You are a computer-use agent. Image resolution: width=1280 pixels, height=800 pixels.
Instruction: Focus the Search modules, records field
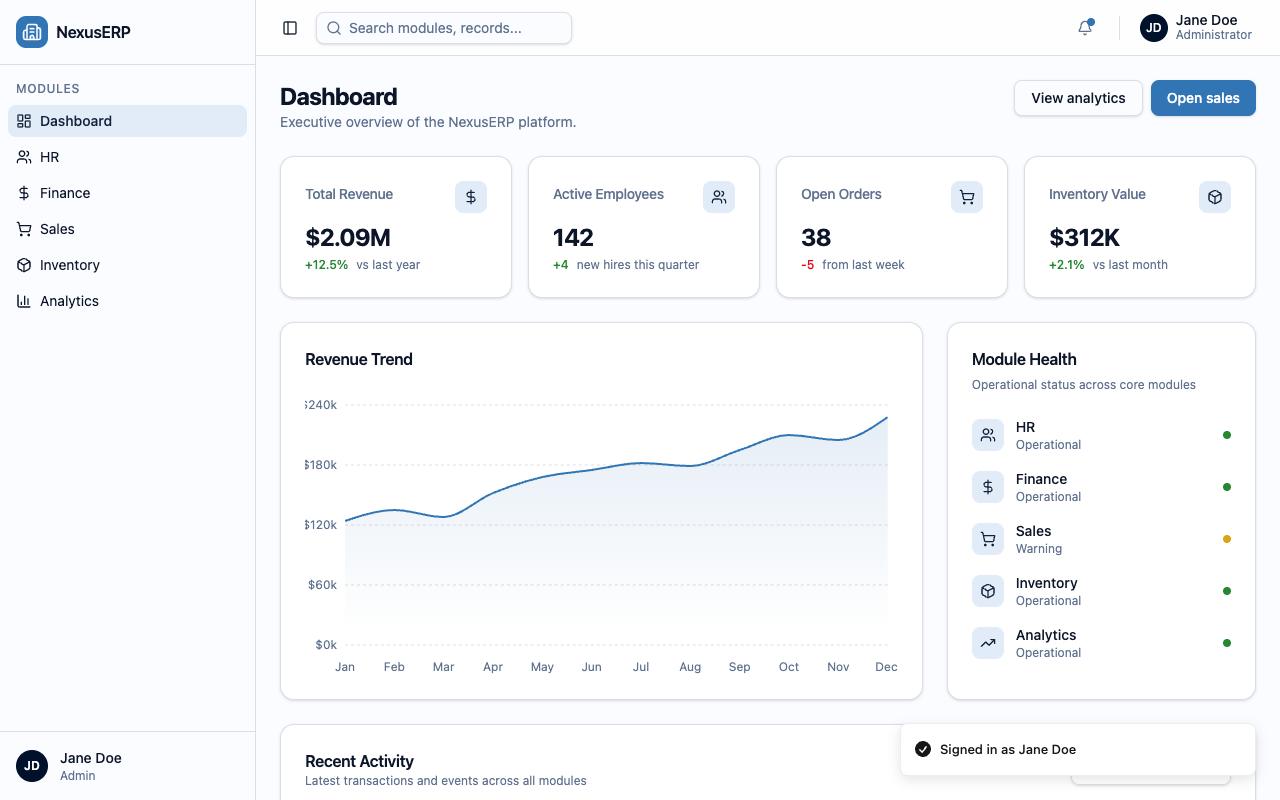coord(444,28)
